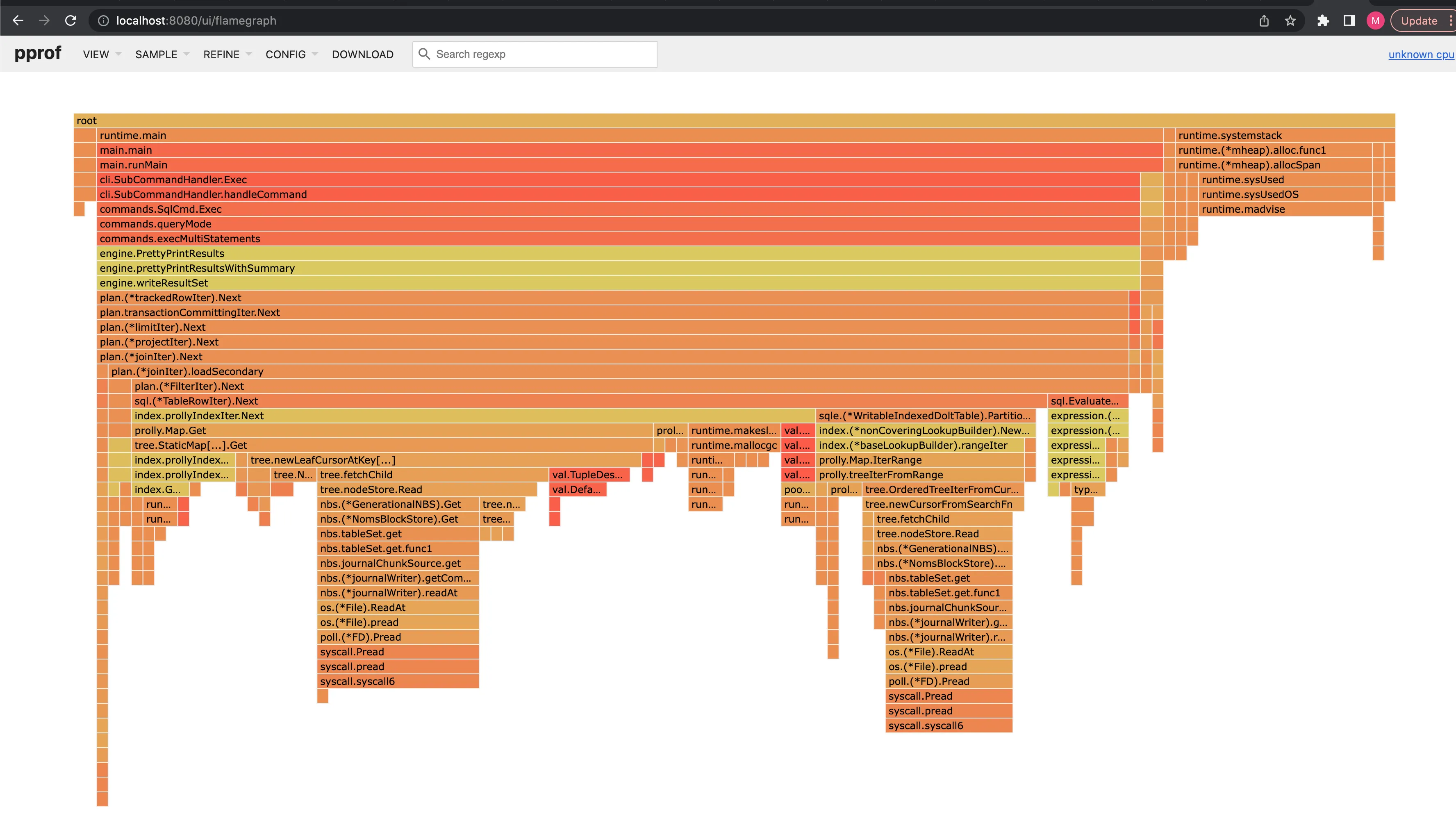
Task: Click the browser Update button
Action: 1419,21
